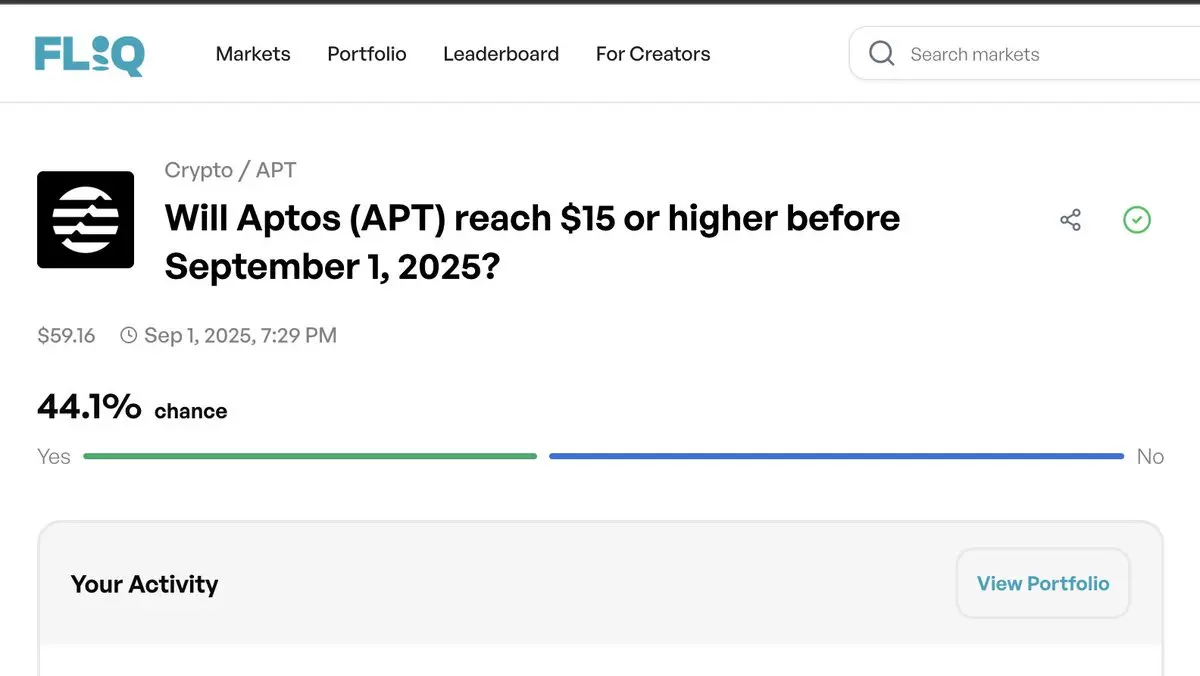Click the Crypto breadcrumb link

point(199,170)
